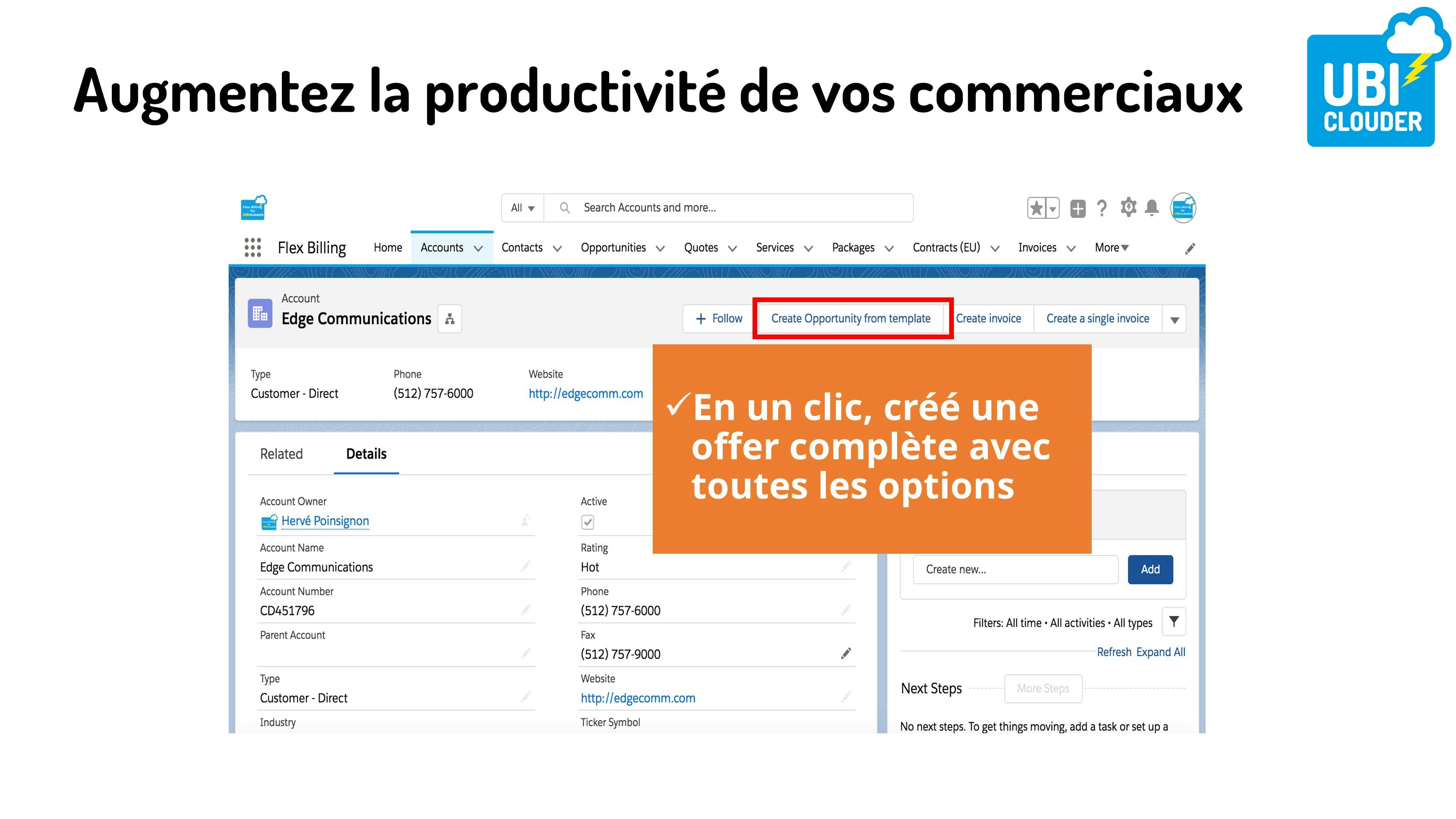Open the favorites list dropdown arrow
1456x819 pixels.
coord(1052,209)
